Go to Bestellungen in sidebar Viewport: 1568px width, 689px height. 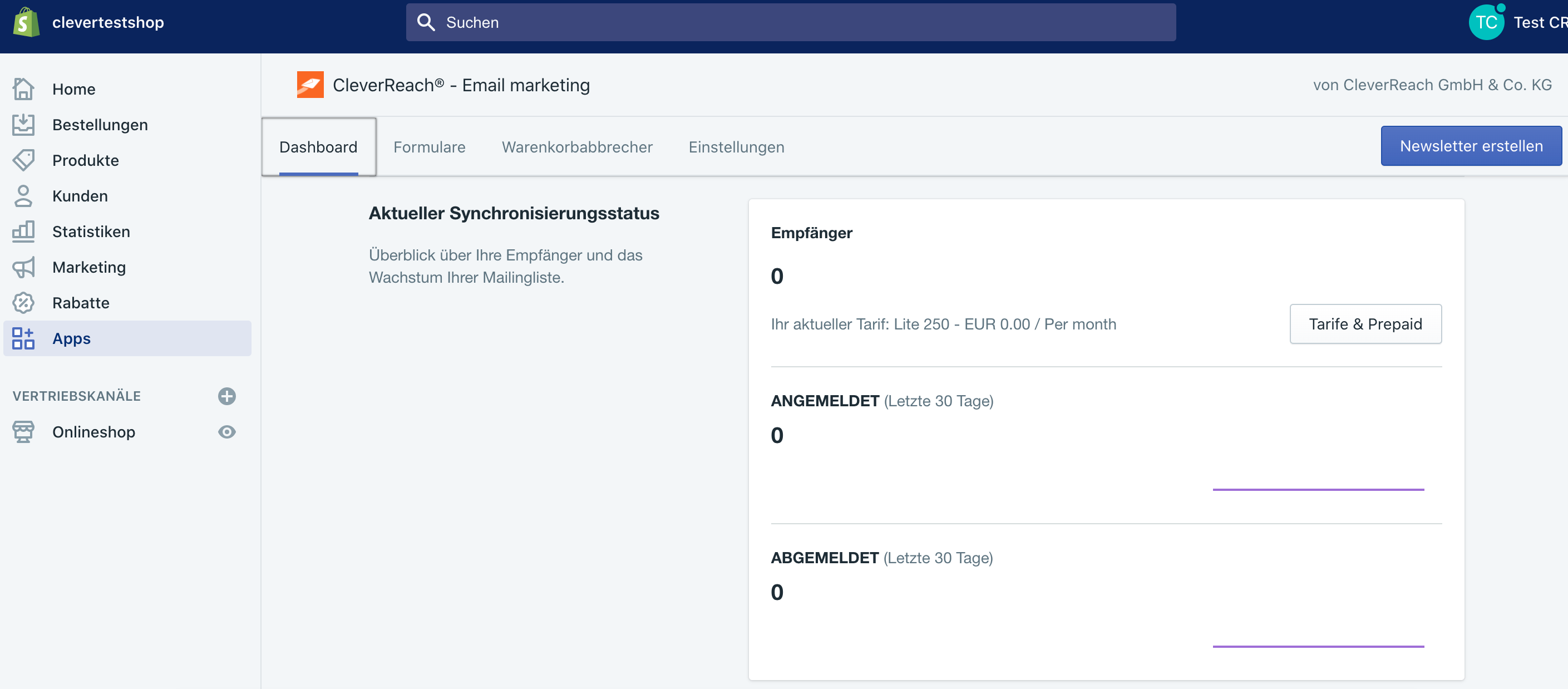[127, 125]
